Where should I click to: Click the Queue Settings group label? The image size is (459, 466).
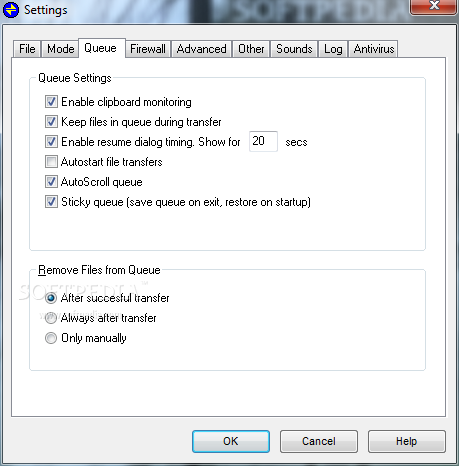point(75,78)
